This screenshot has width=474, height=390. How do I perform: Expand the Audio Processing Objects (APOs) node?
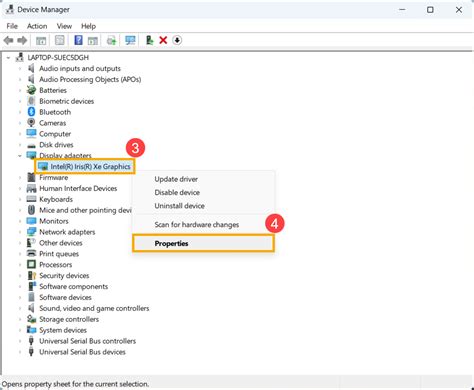tap(20, 79)
